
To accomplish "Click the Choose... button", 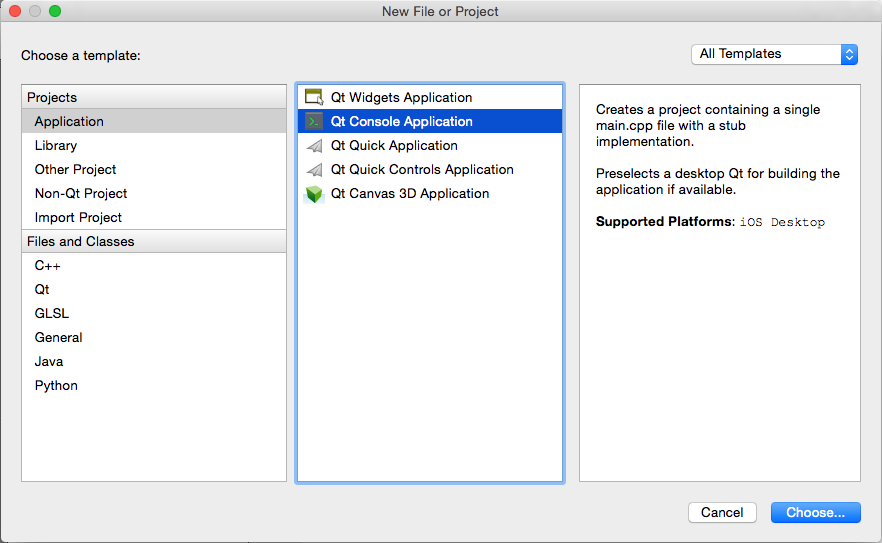I will [x=816, y=513].
